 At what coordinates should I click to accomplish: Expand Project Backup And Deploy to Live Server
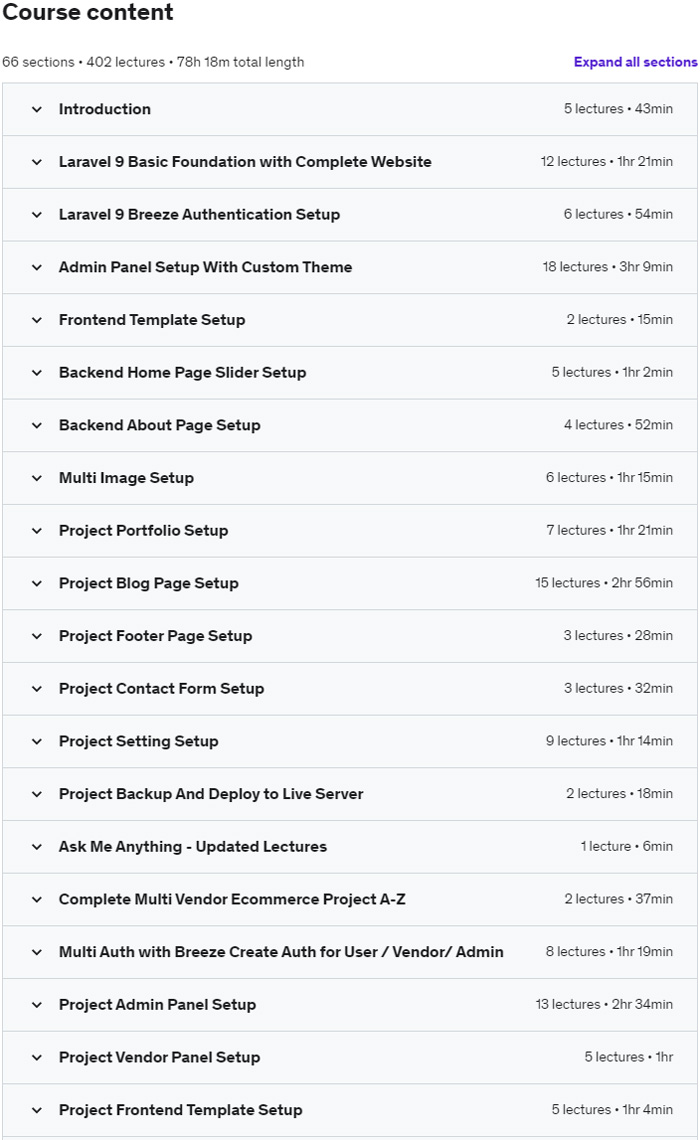coord(211,794)
